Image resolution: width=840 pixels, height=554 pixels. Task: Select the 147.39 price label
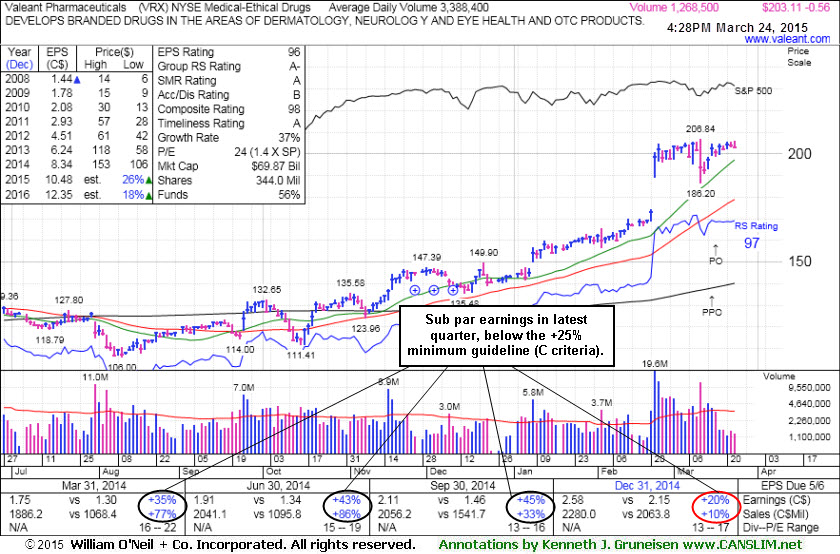(426, 258)
